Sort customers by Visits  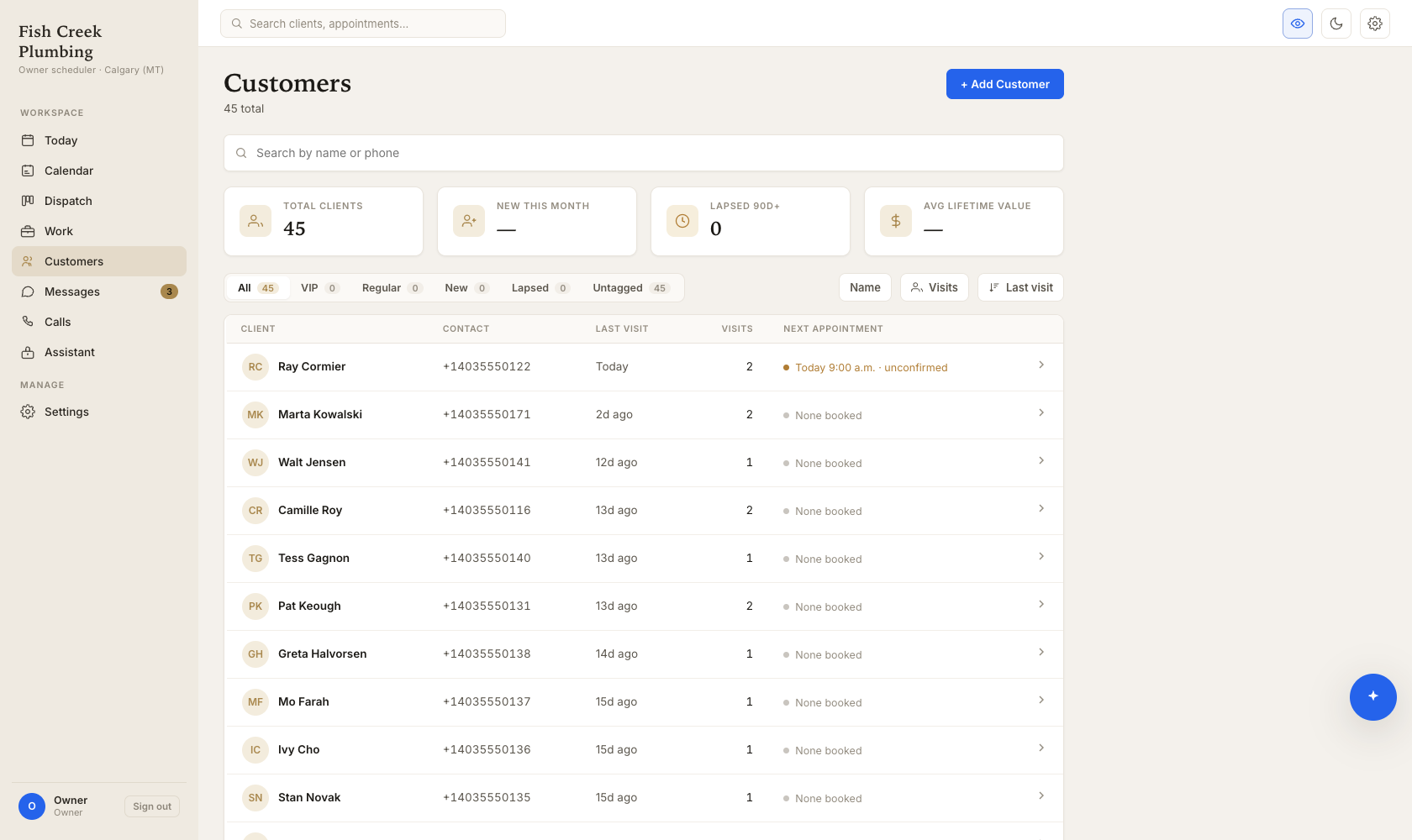pyautogui.click(x=935, y=287)
